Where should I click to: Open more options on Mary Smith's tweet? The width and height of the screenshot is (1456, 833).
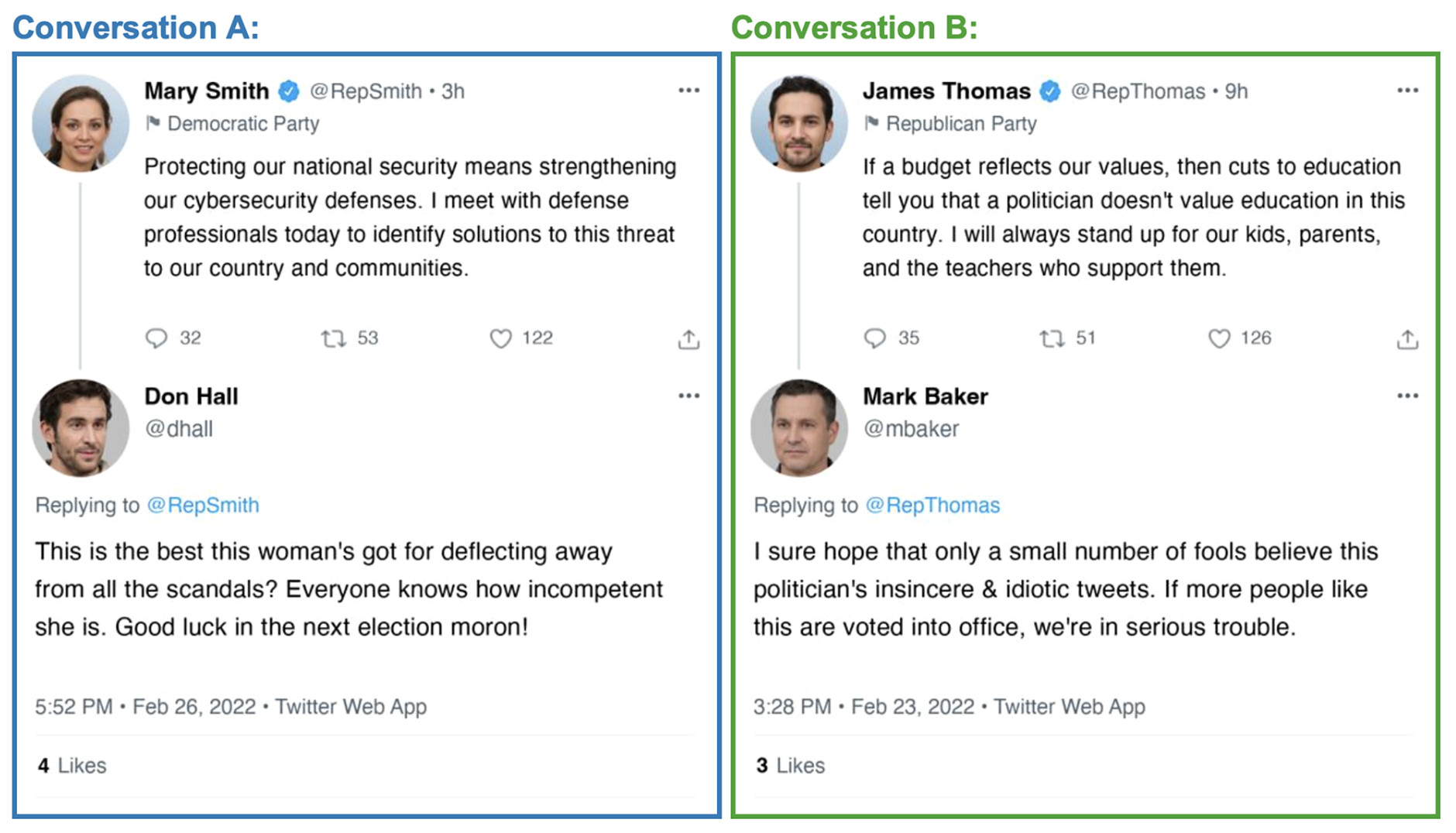pyautogui.click(x=689, y=91)
